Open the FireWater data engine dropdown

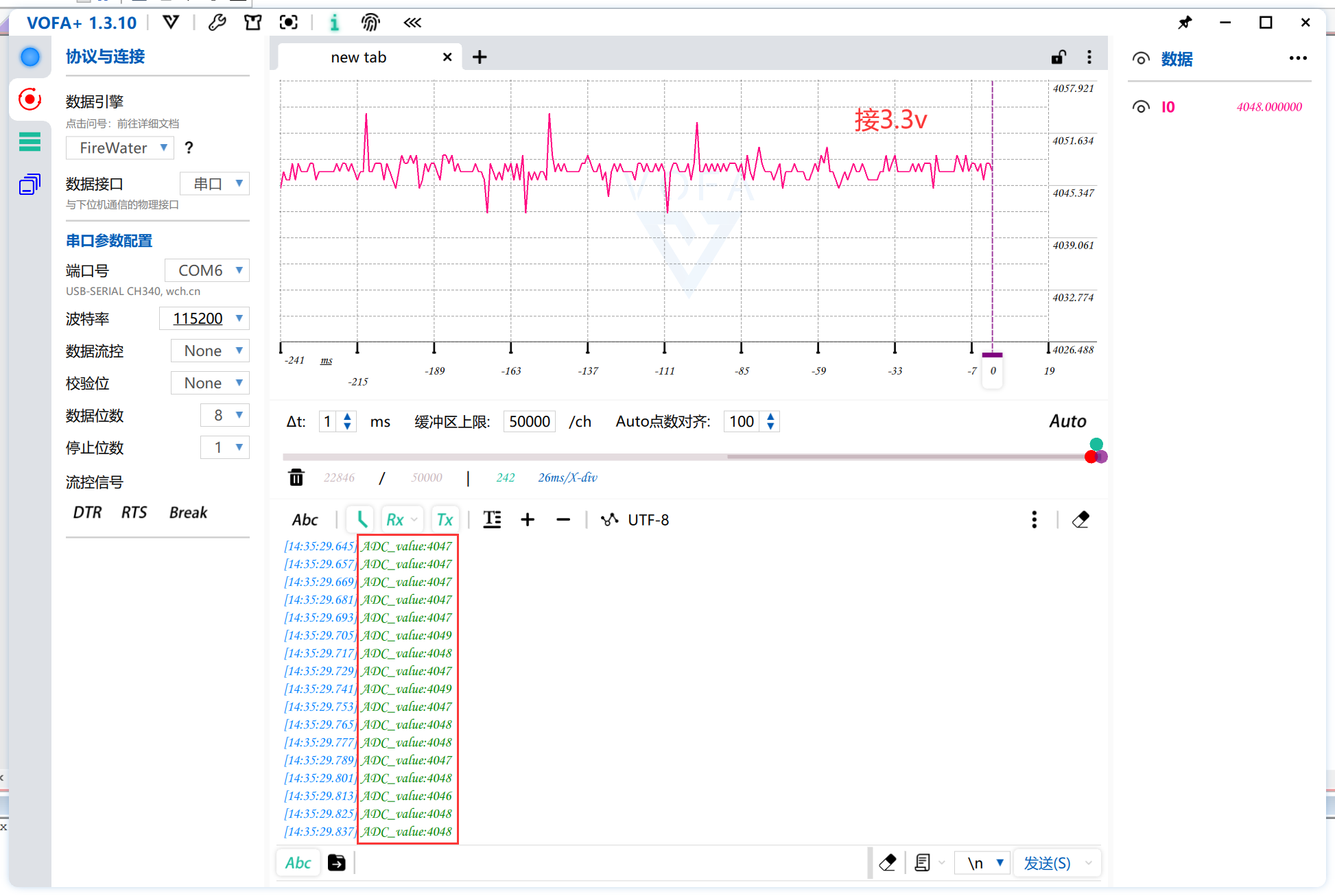click(120, 148)
